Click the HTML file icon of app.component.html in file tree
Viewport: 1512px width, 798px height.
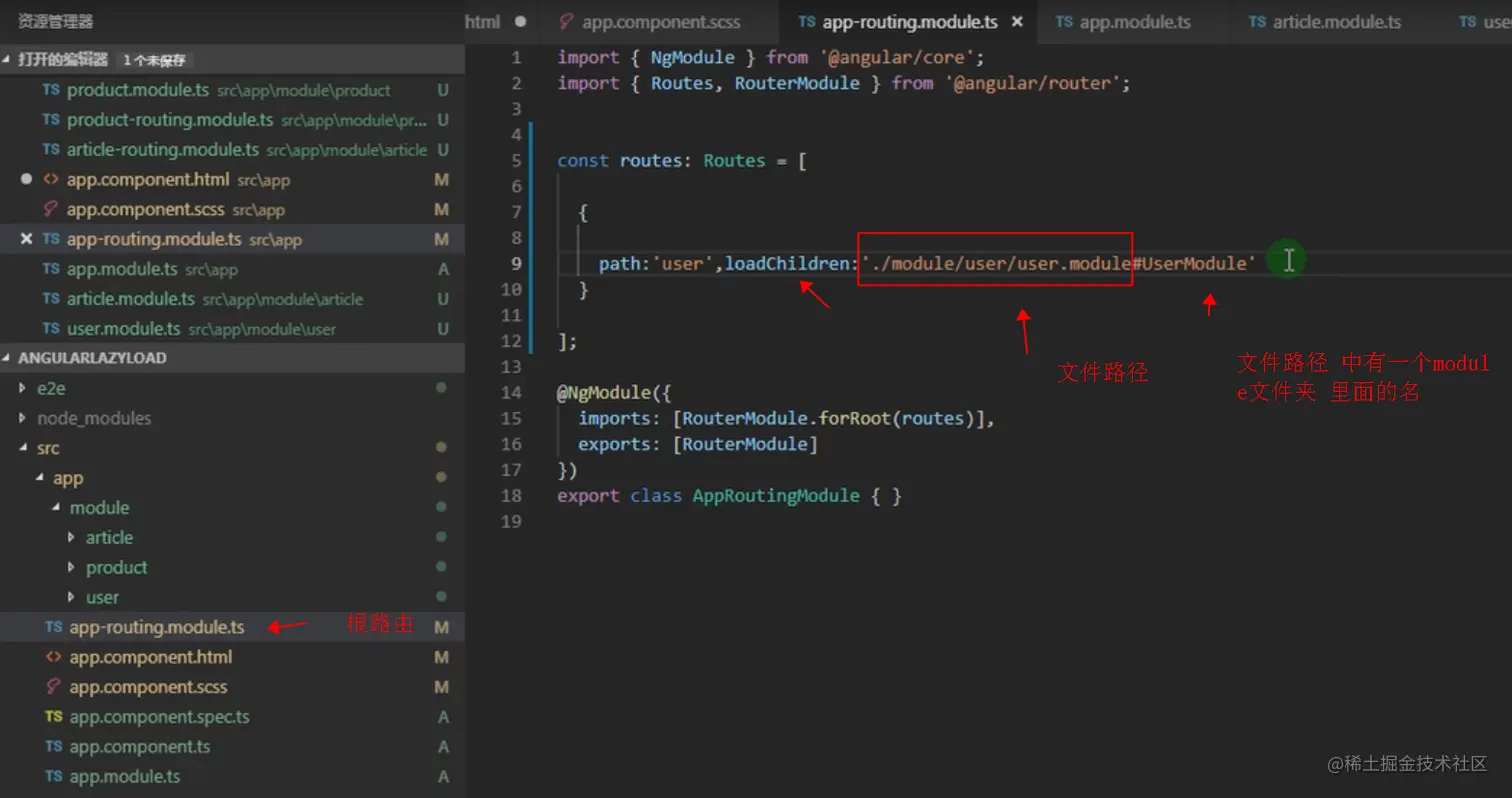(54, 657)
